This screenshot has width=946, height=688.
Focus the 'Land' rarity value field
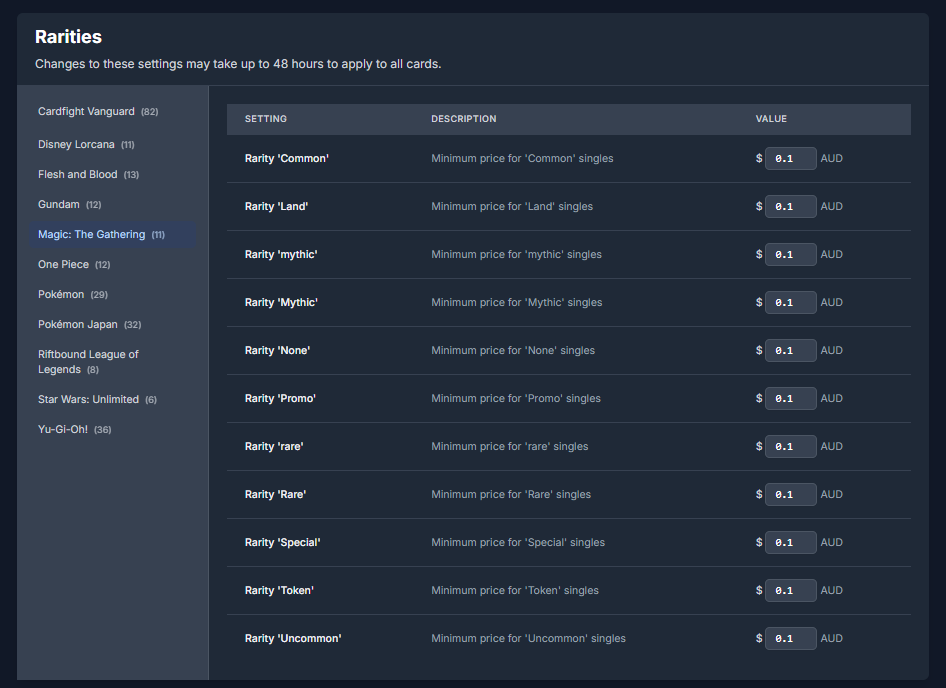pyautogui.click(x=790, y=206)
